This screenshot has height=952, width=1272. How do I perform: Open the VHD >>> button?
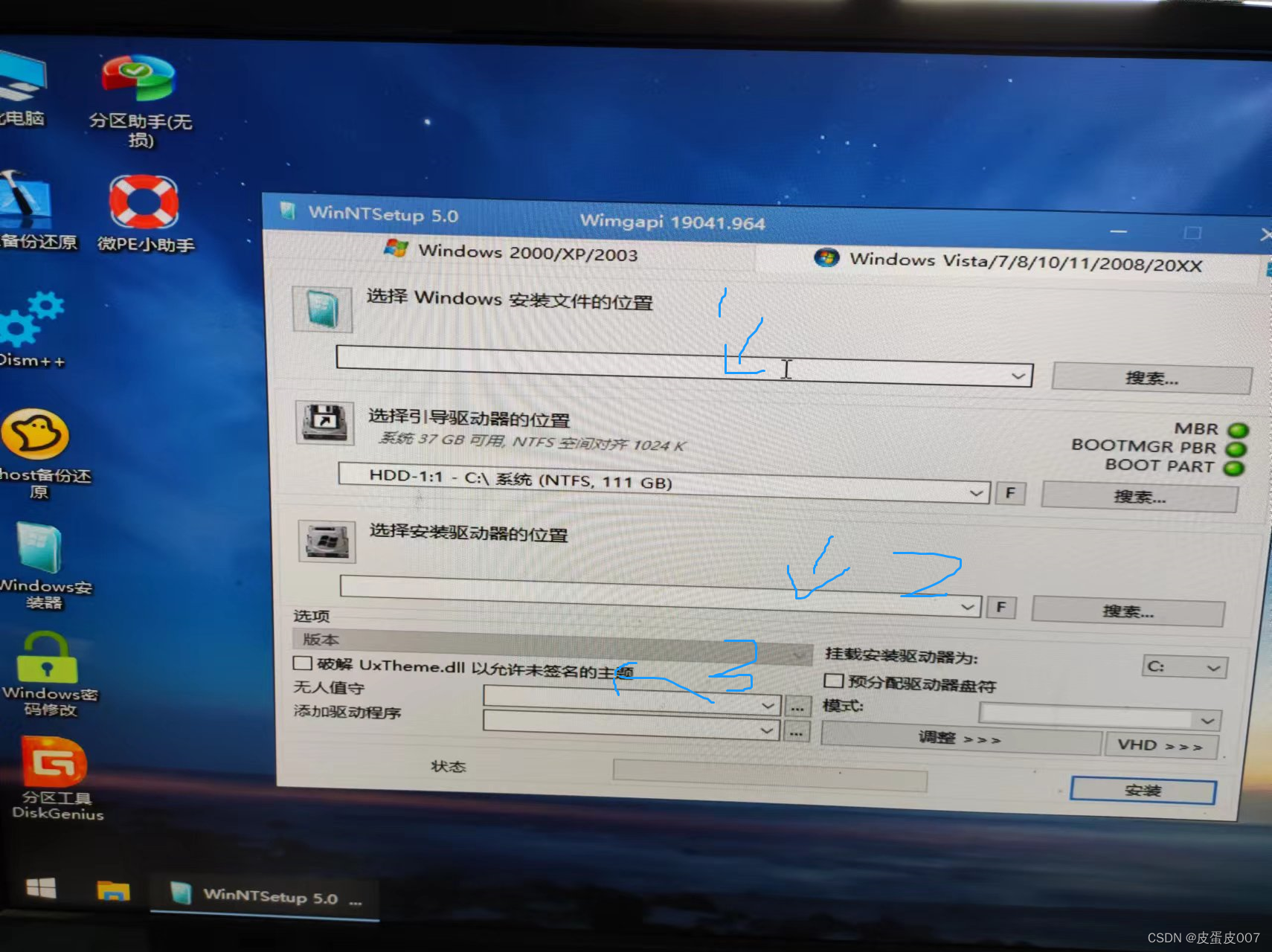pyautogui.click(x=1161, y=745)
